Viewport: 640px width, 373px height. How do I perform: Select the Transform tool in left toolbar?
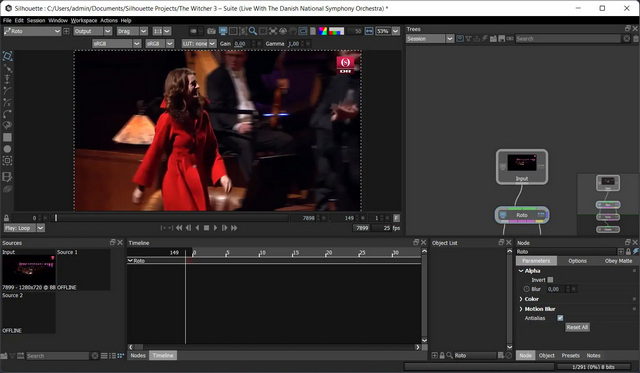7,56
